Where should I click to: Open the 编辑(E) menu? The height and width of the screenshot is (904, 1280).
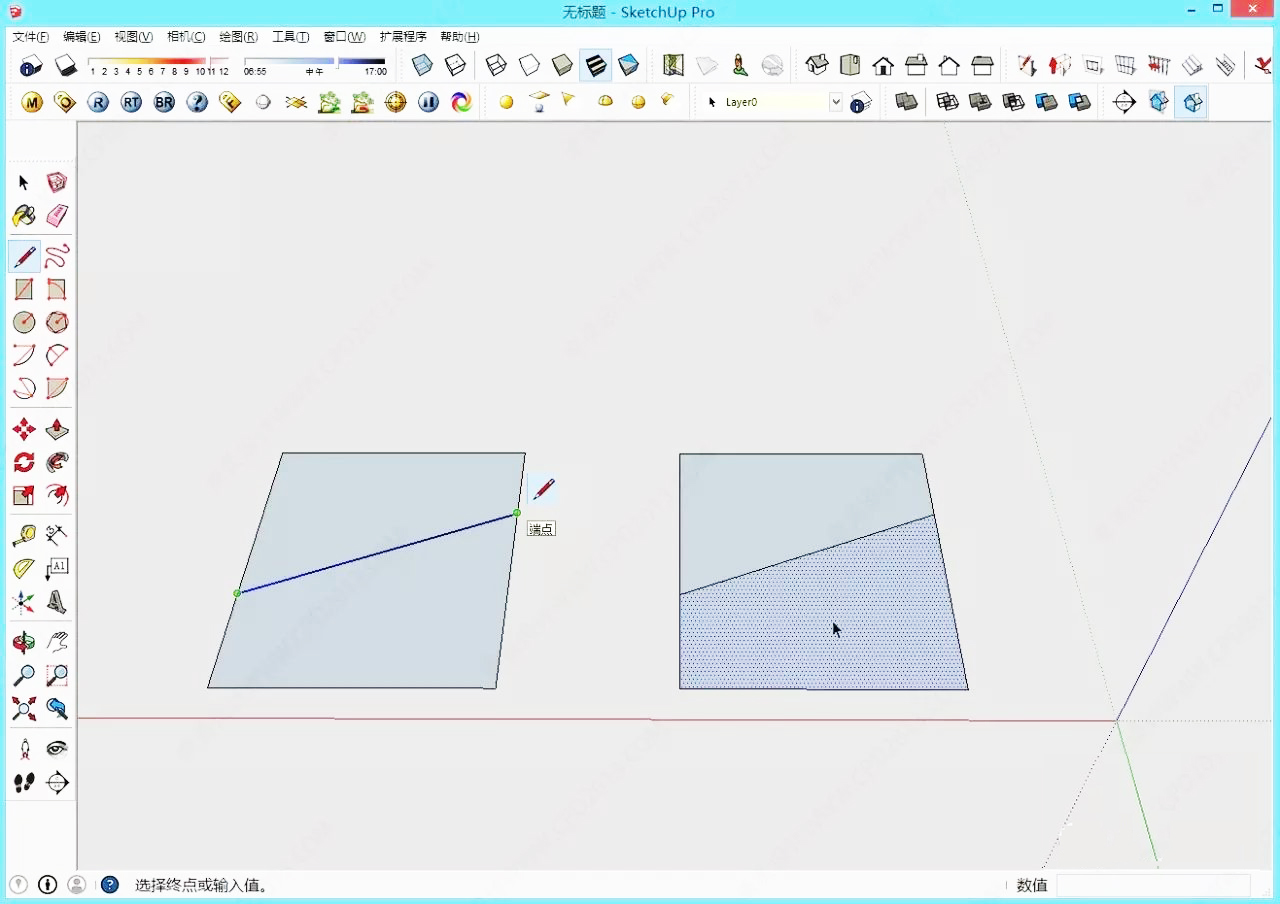(x=82, y=37)
